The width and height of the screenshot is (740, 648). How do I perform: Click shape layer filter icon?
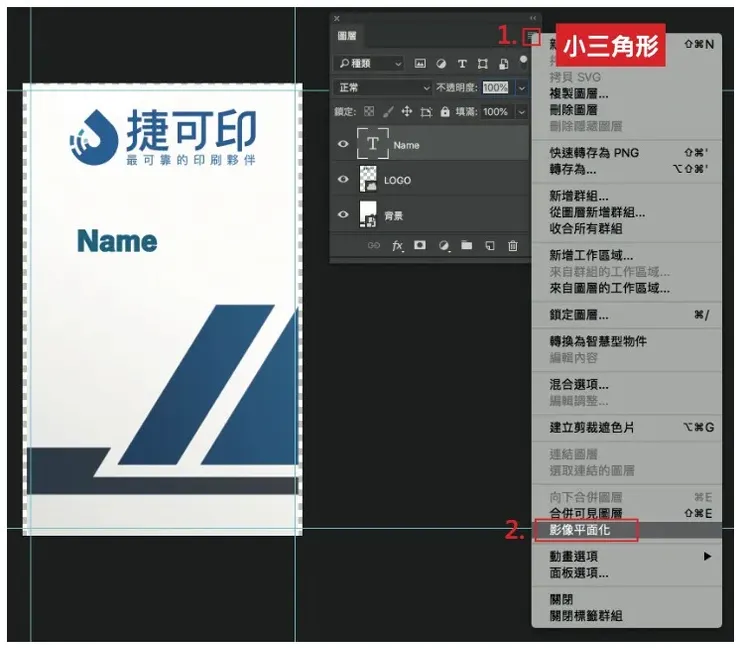click(x=482, y=64)
